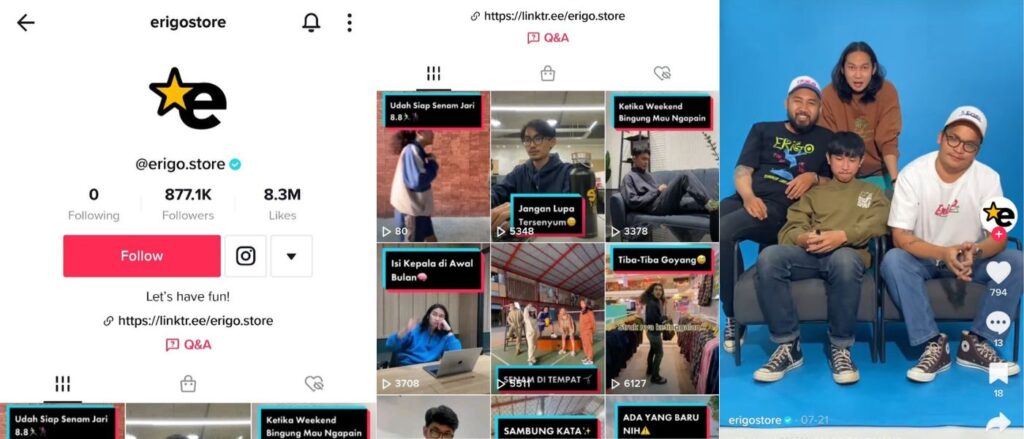Open video 'Senam di Tempat' with 5511 views
Image resolution: width=1024 pixels, height=439 pixels.
[x=547, y=319]
